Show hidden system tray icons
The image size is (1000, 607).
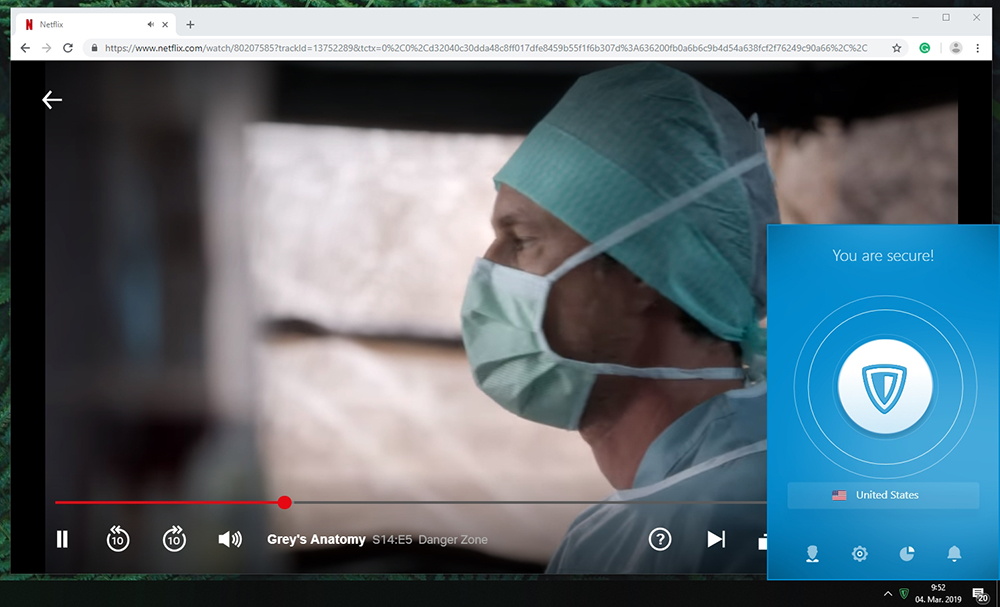(888, 594)
